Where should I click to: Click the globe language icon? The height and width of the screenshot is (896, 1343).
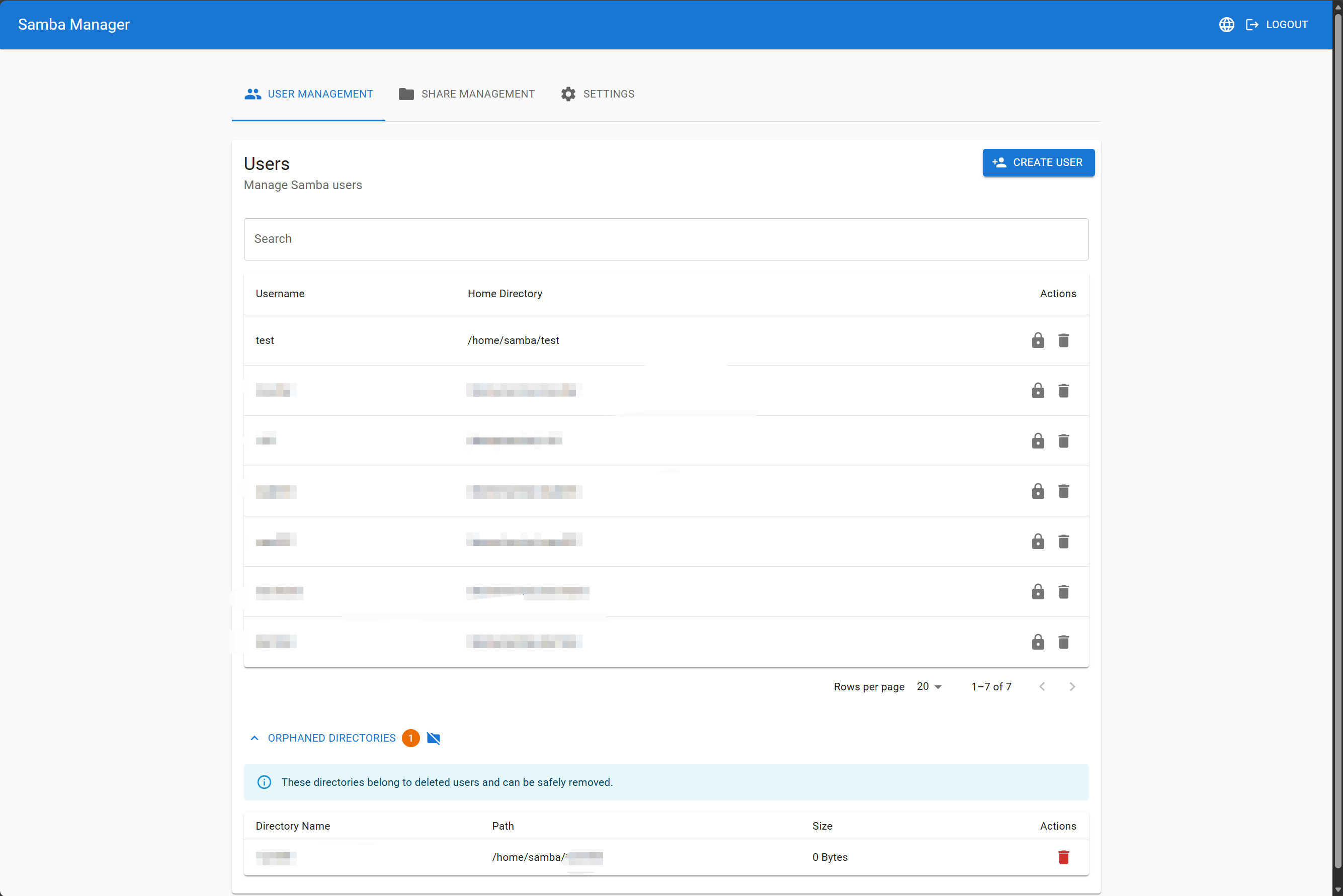pos(1226,25)
